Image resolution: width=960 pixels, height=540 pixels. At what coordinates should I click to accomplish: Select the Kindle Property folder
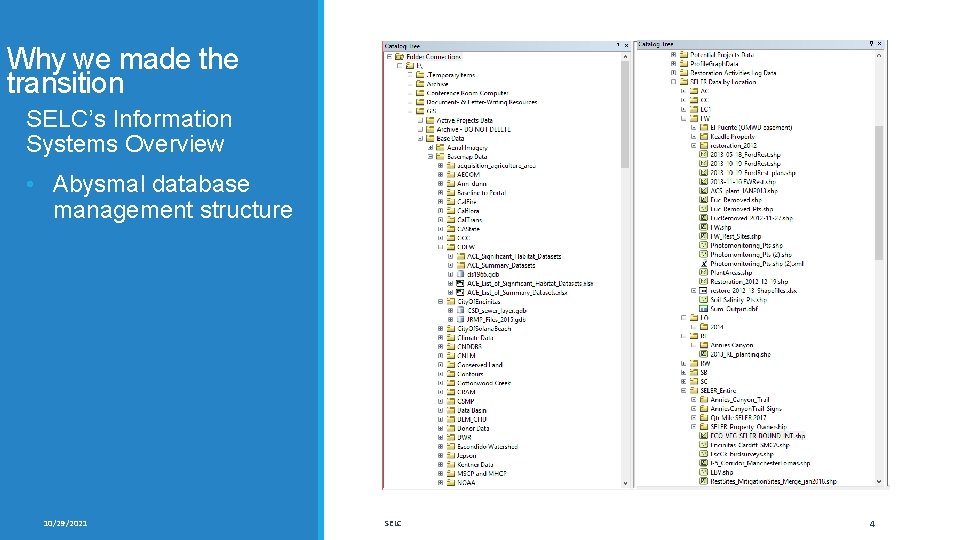(x=732, y=137)
